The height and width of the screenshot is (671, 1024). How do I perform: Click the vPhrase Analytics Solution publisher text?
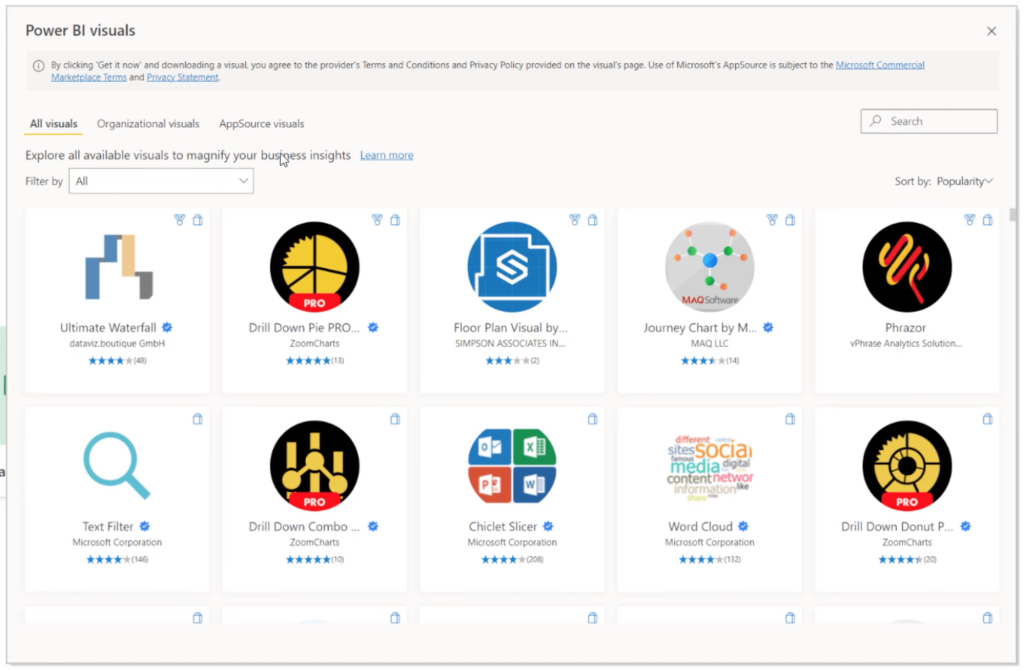(x=906, y=344)
